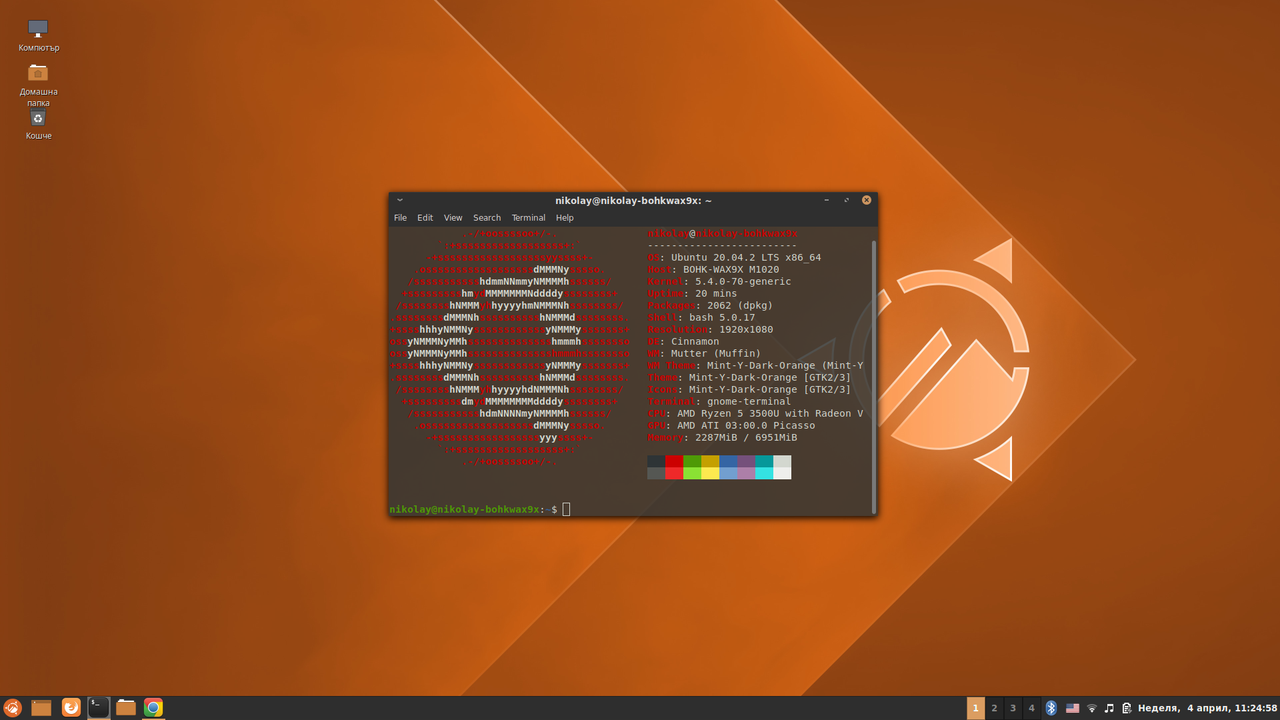Minimize the terminal window
This screenshot has height=720, width=1280.
coord(827,200)
